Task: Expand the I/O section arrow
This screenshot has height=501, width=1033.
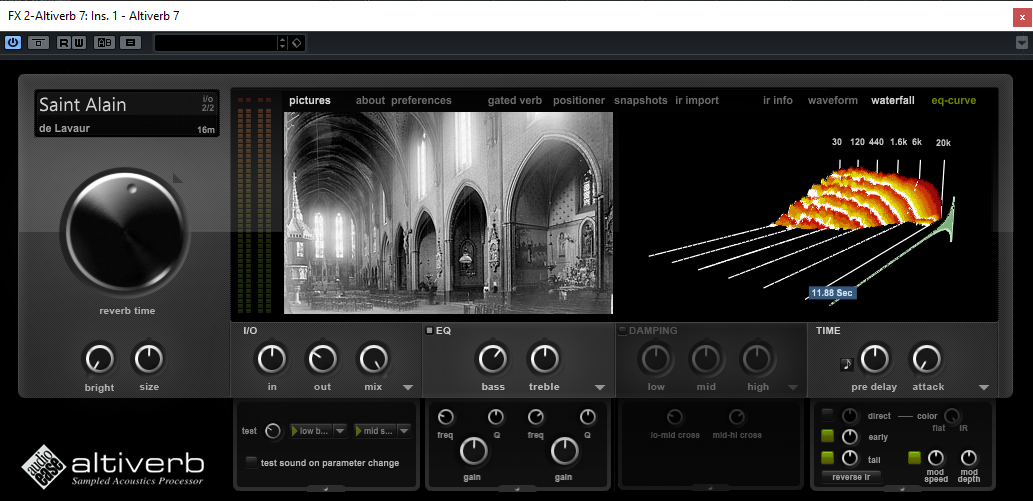Action: (x=407, y=388)
